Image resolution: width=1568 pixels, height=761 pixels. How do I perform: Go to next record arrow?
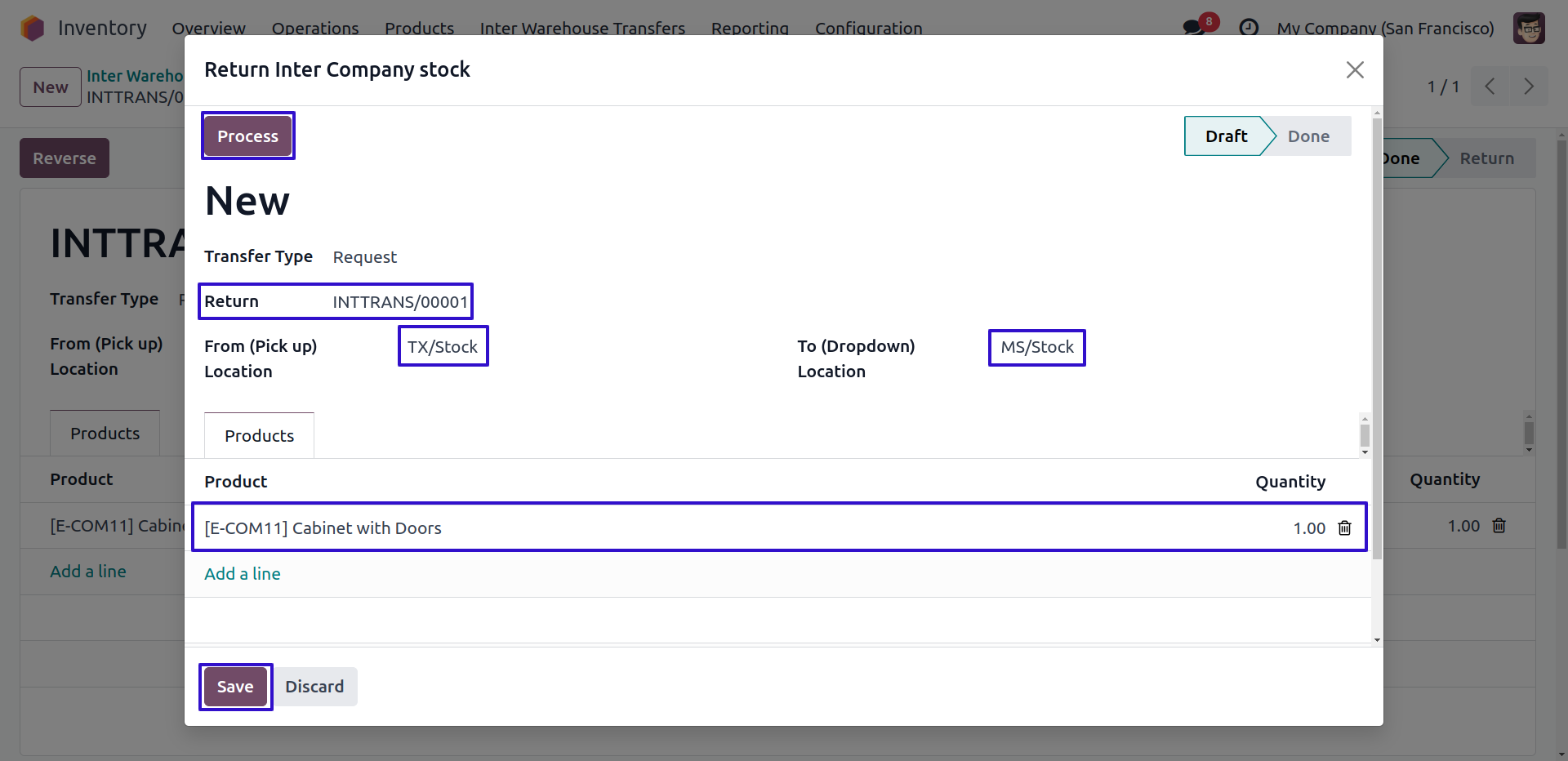tap(1529, 87)
